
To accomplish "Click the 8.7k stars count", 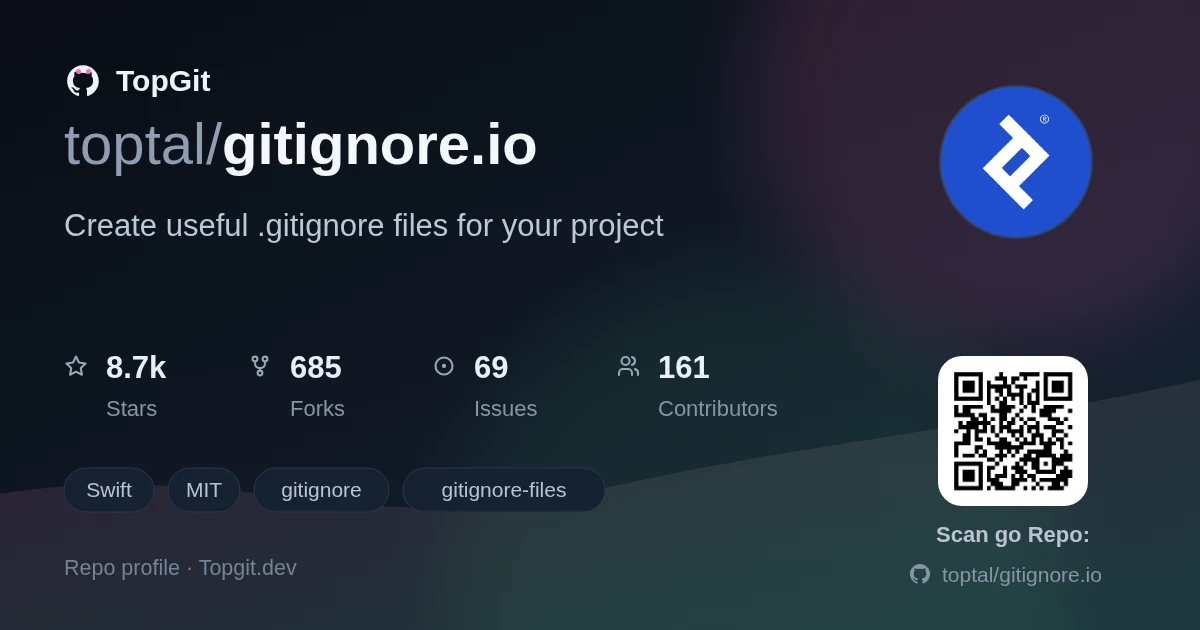I will click(136, 367).
